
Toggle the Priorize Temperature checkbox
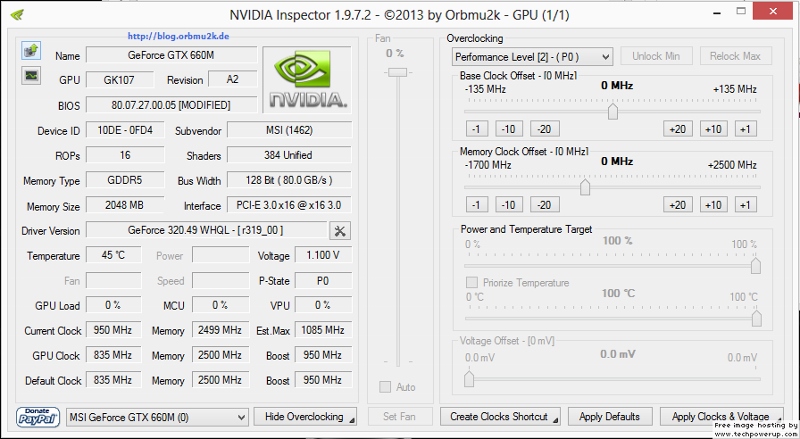pyautogui.click(x=472, y=282)
